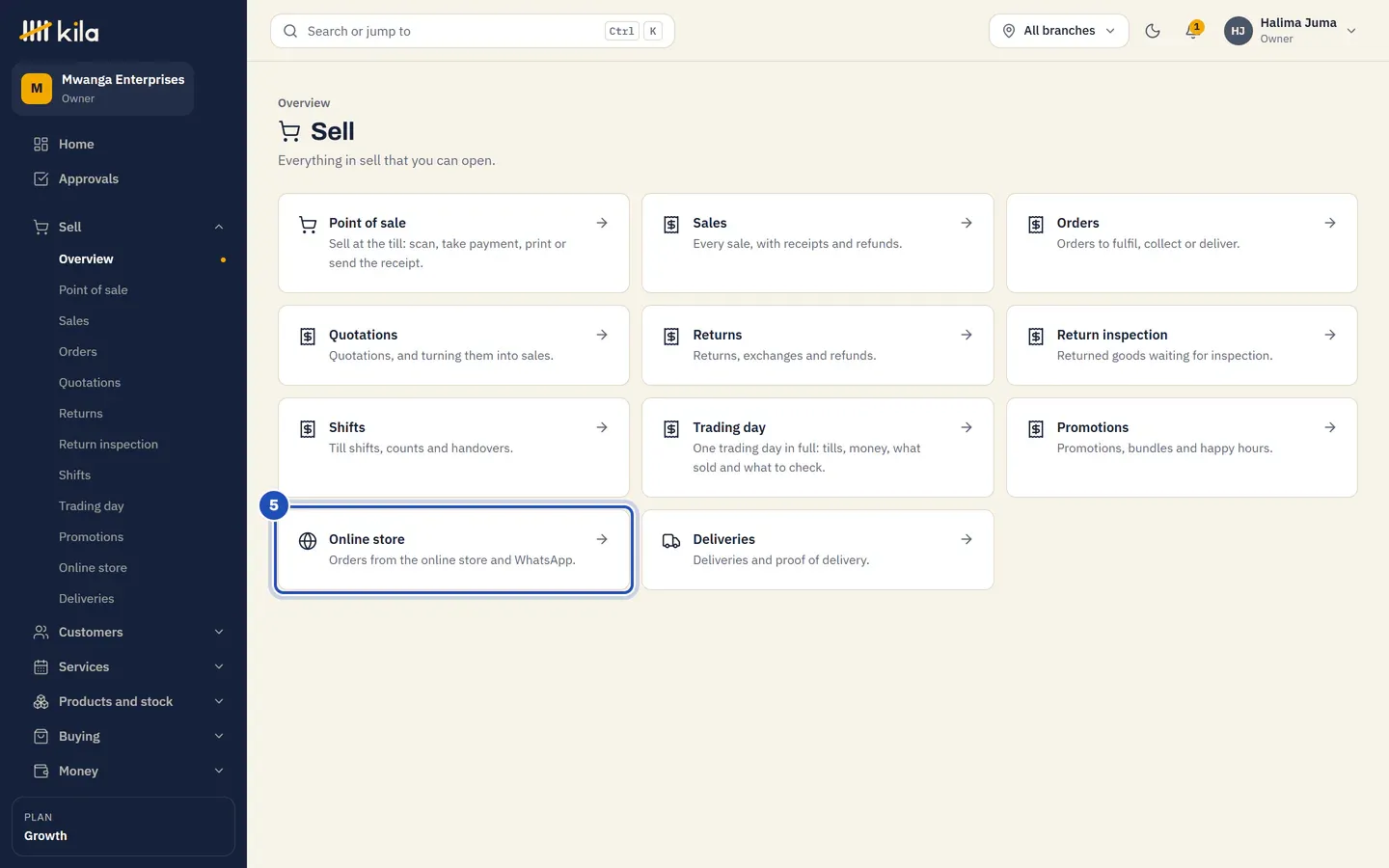Click the Online store globe icon

[308, 541]
